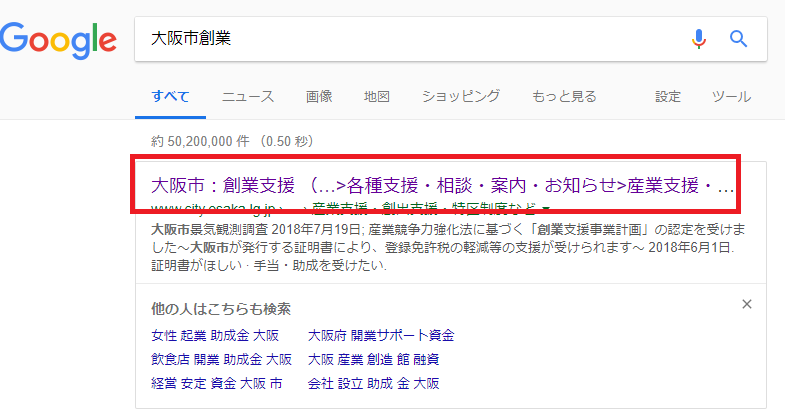Expand the dropdown arrow beside the result URL

point(545,209)
